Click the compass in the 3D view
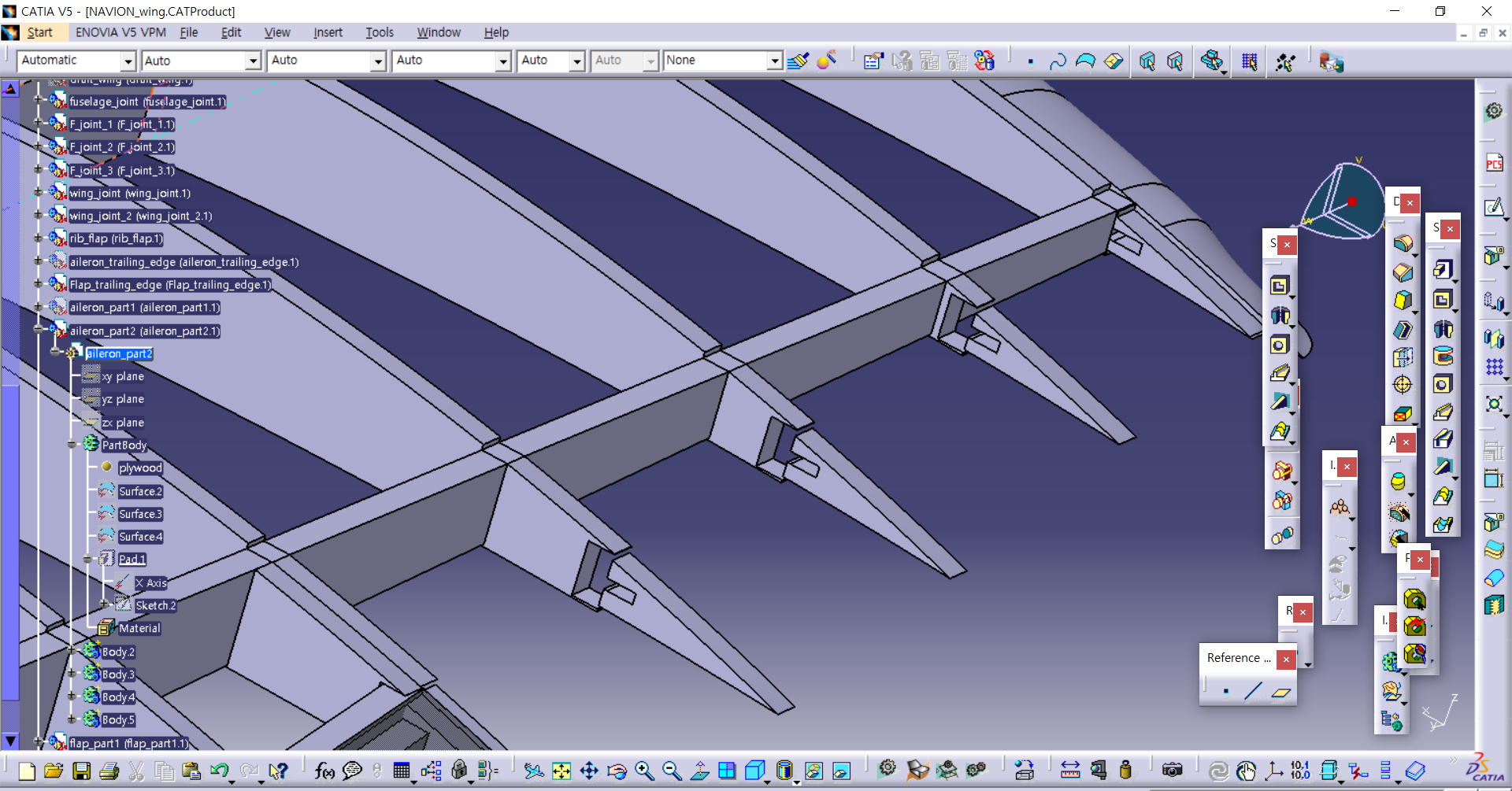 coord(1343,201)
